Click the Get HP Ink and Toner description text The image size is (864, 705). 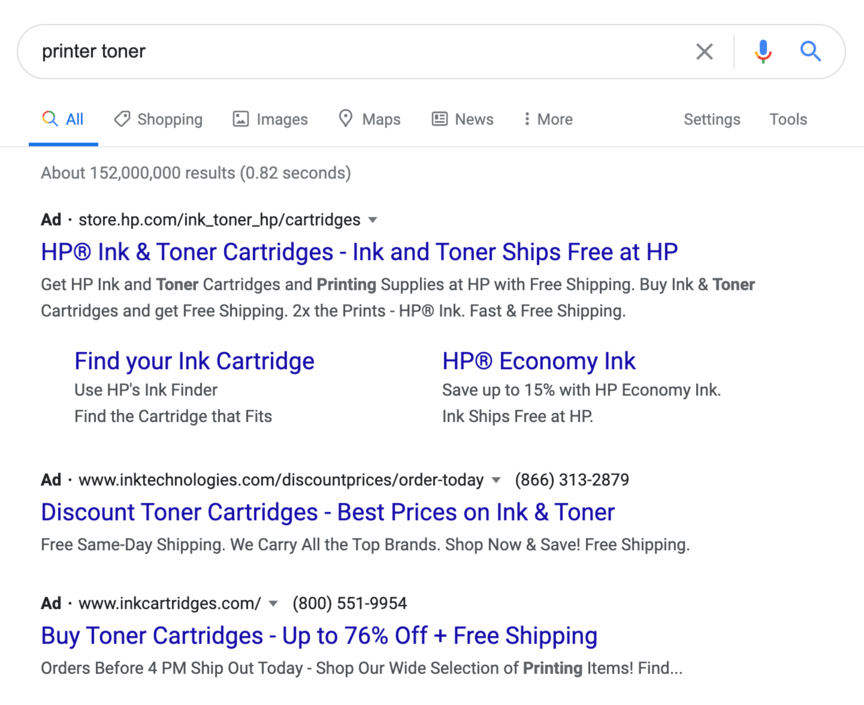398,298
